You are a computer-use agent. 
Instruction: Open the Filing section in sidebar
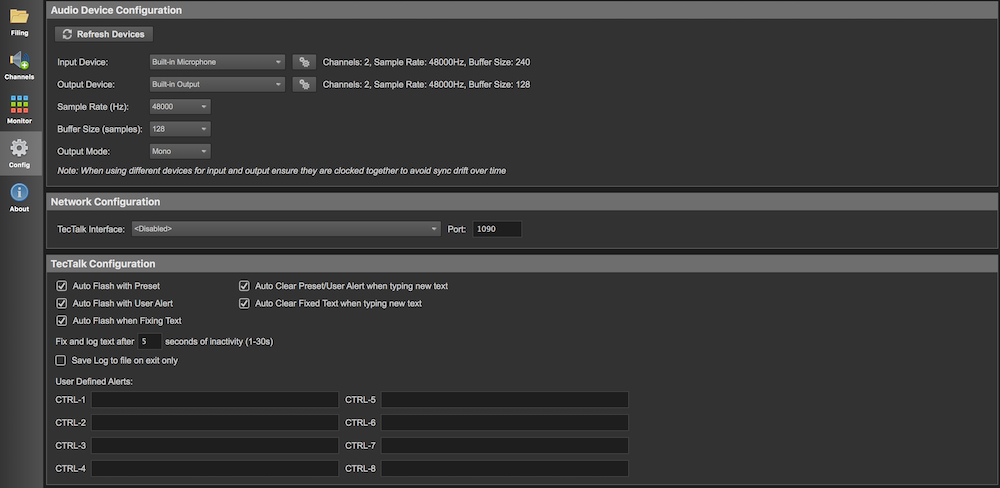pyautogui.click(x=19, y=20)
